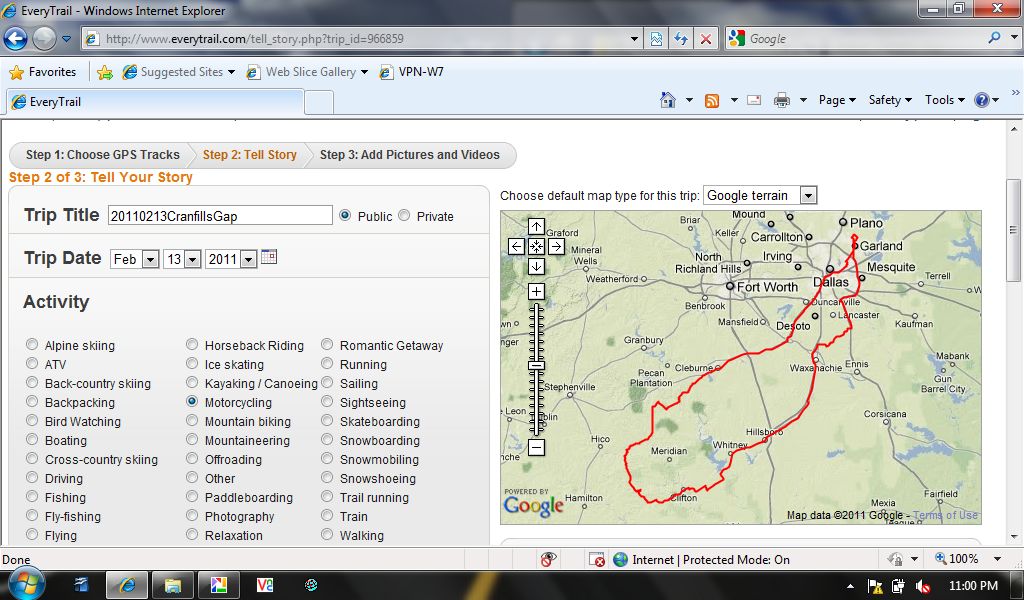This screenshot has height=600, width=1024.
Task: Click the Print icon
Action: click(782, 101)
